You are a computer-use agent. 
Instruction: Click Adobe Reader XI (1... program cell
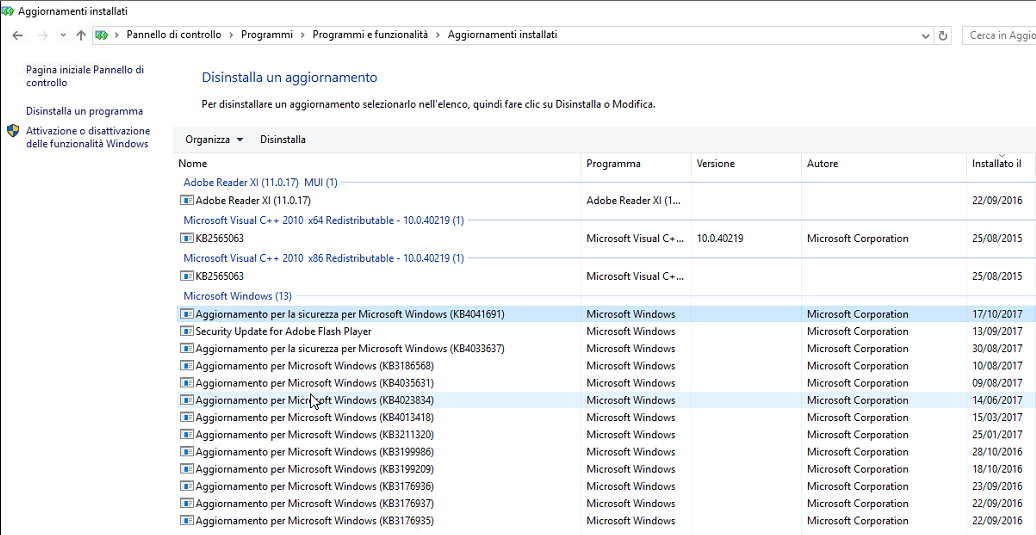[635, 200]
